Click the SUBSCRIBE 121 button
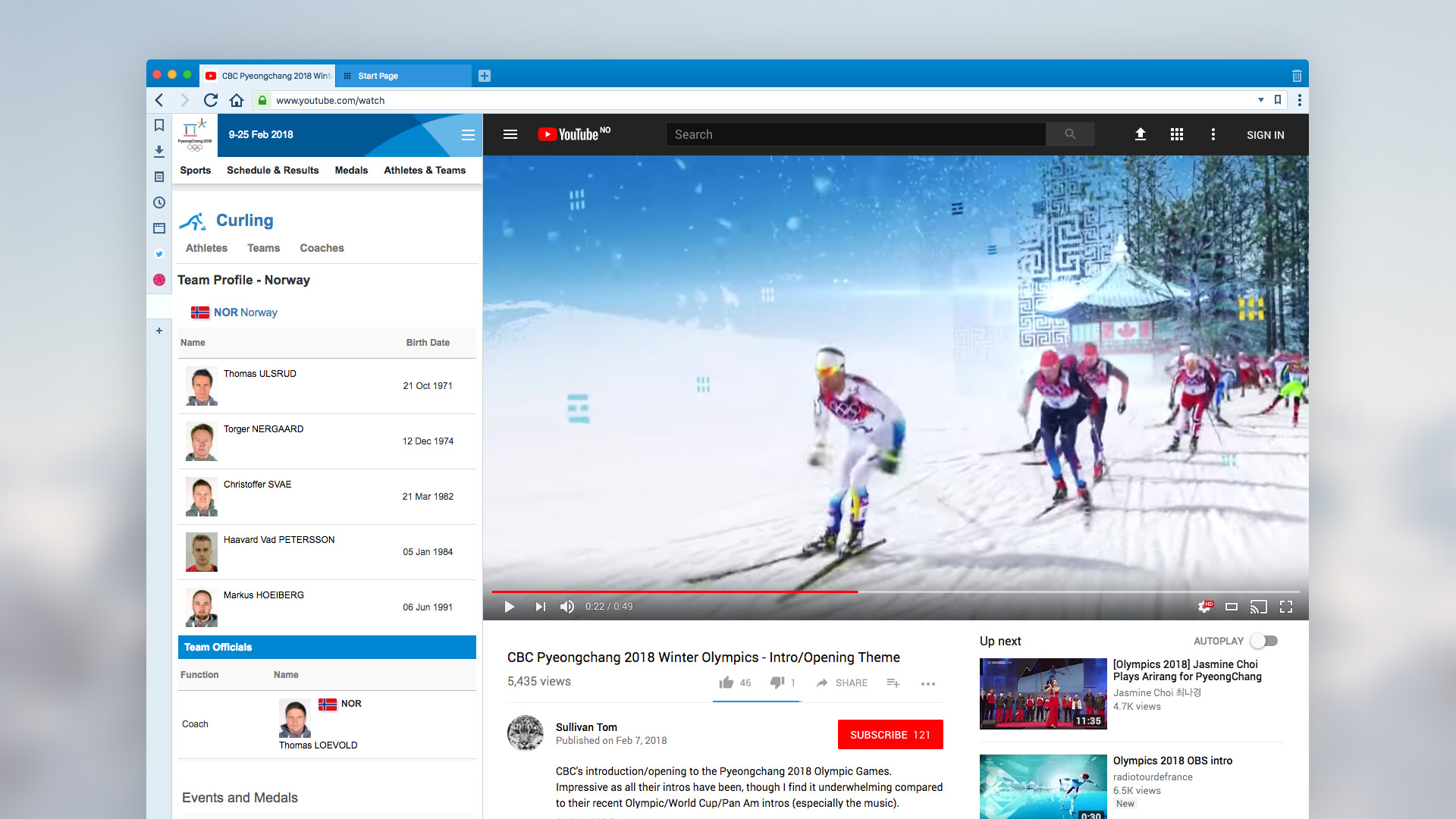 tap(890, 735)
